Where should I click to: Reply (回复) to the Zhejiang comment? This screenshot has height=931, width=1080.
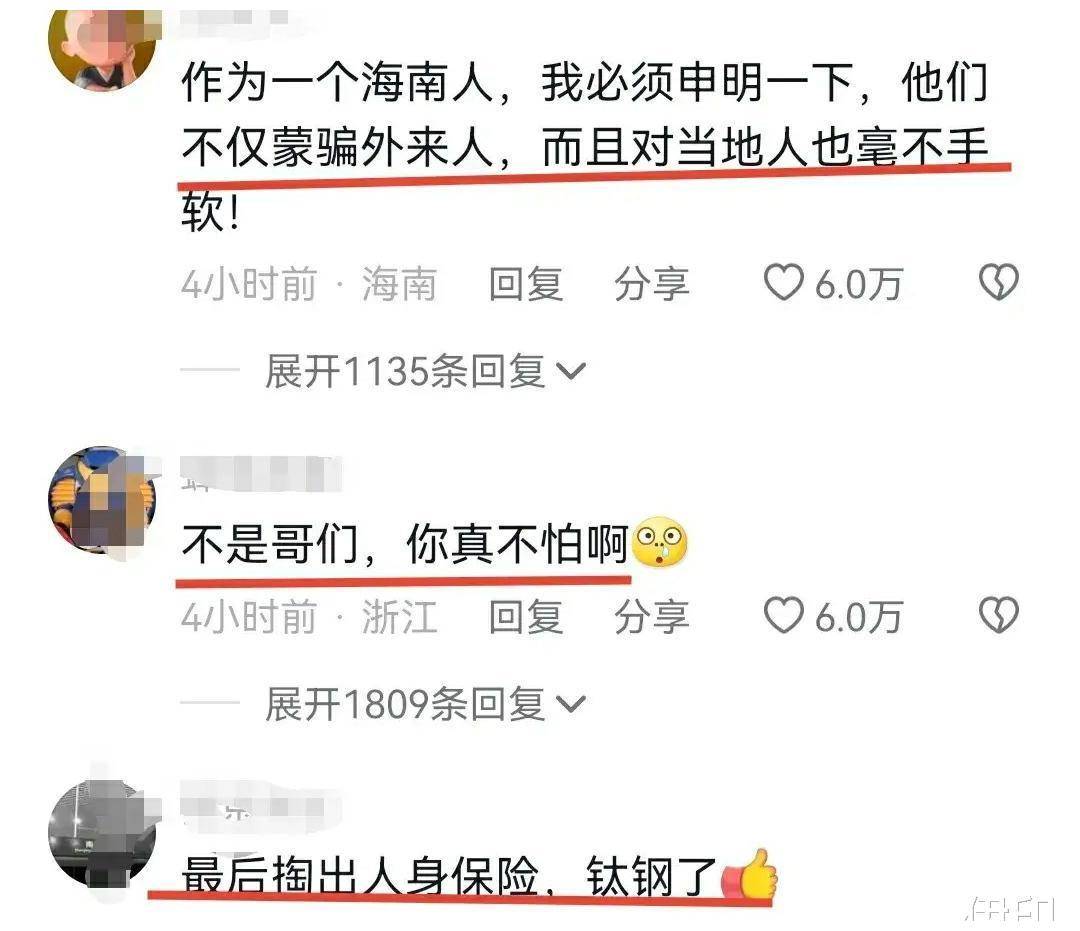[x=526, y=616]
